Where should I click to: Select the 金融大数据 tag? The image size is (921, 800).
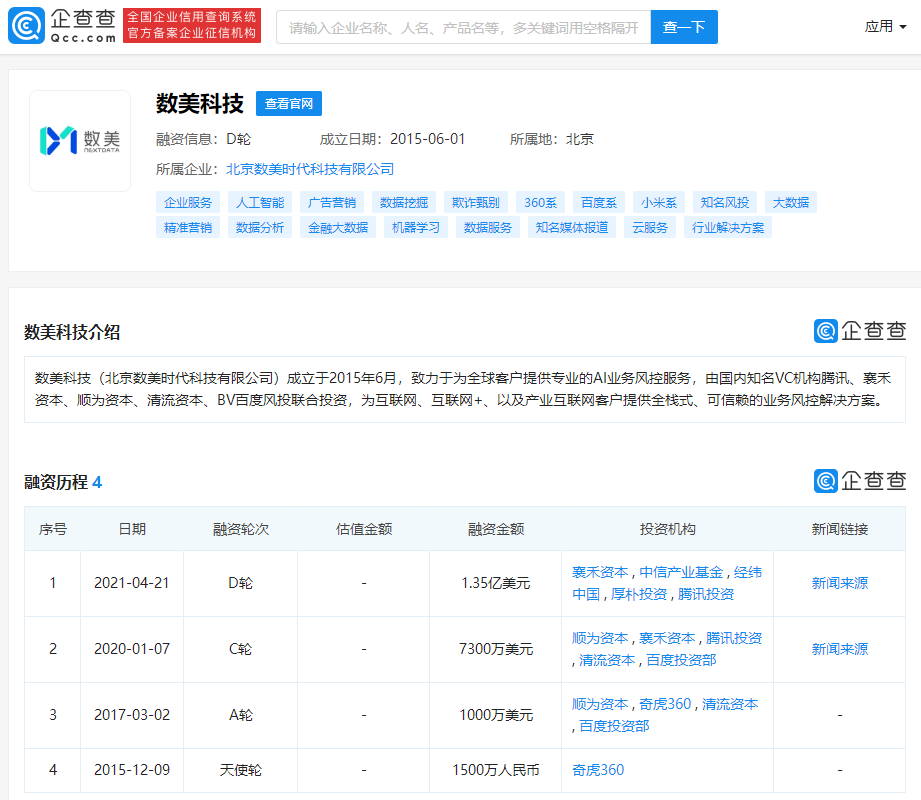point(338,227)
